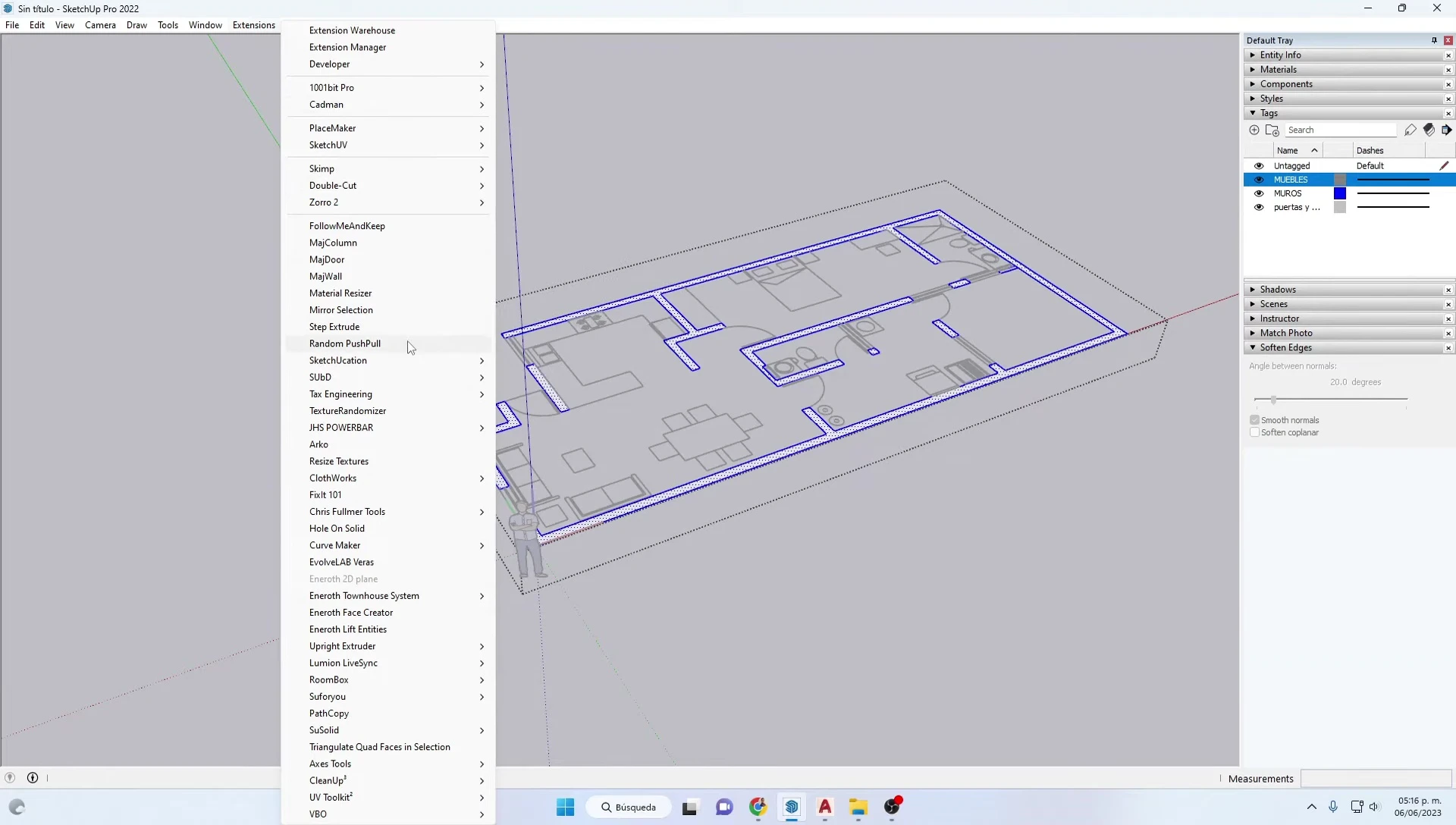Click the Add Tag plus icon
Screen dimensions: 1456x825
[x=1254, y=130]
